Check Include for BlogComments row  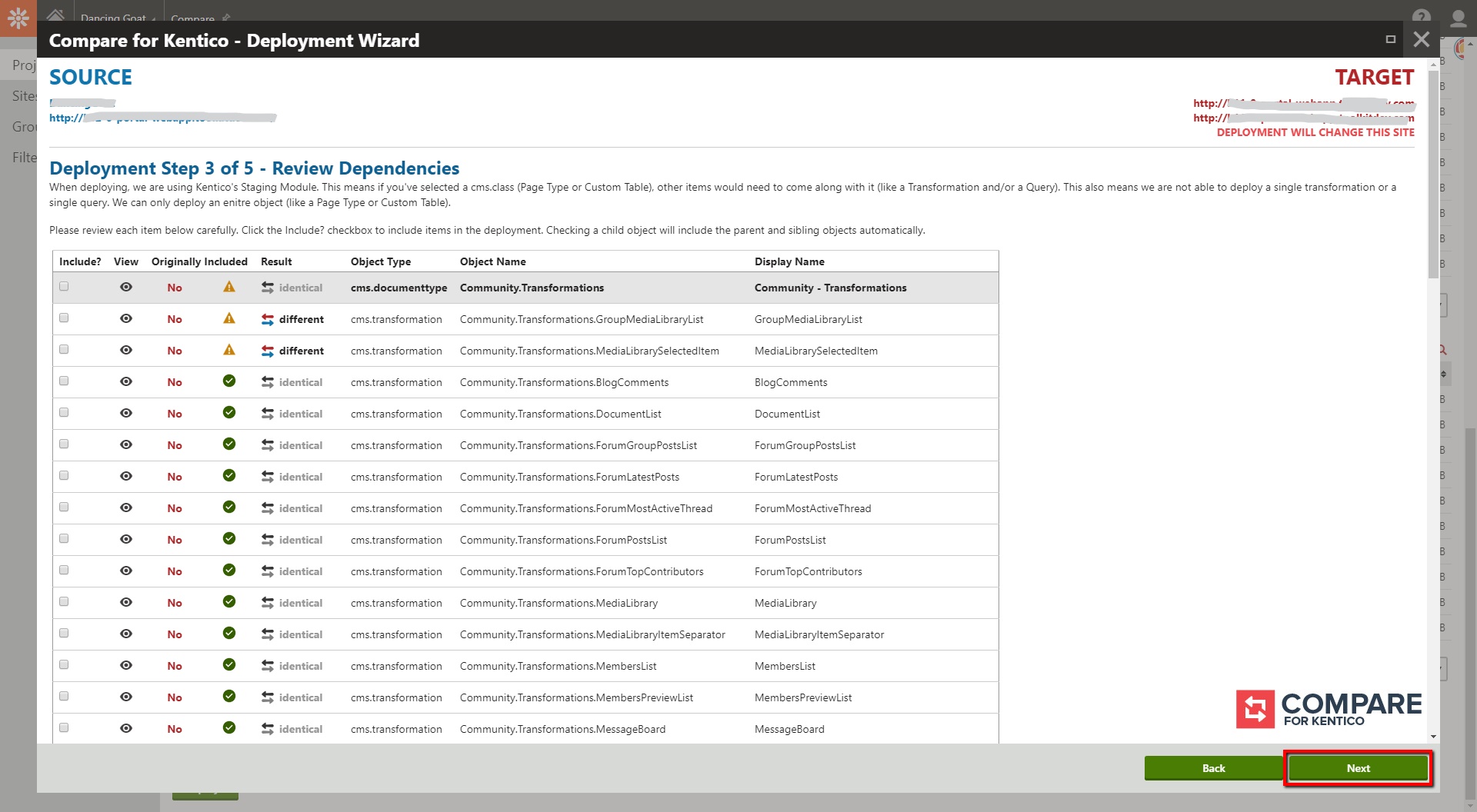coord(64,381)
